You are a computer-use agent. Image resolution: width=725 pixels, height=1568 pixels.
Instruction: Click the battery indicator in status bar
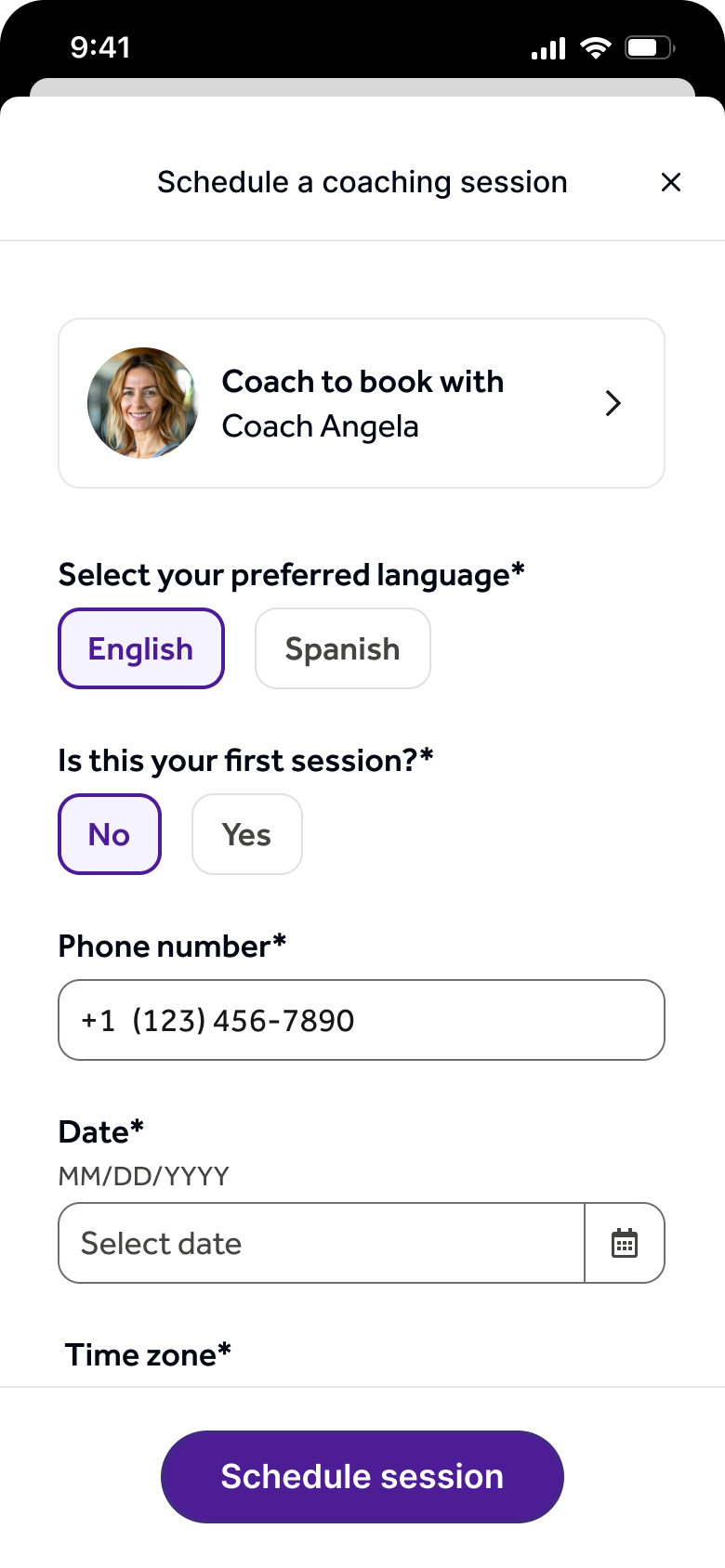click(x=648, y=47)
